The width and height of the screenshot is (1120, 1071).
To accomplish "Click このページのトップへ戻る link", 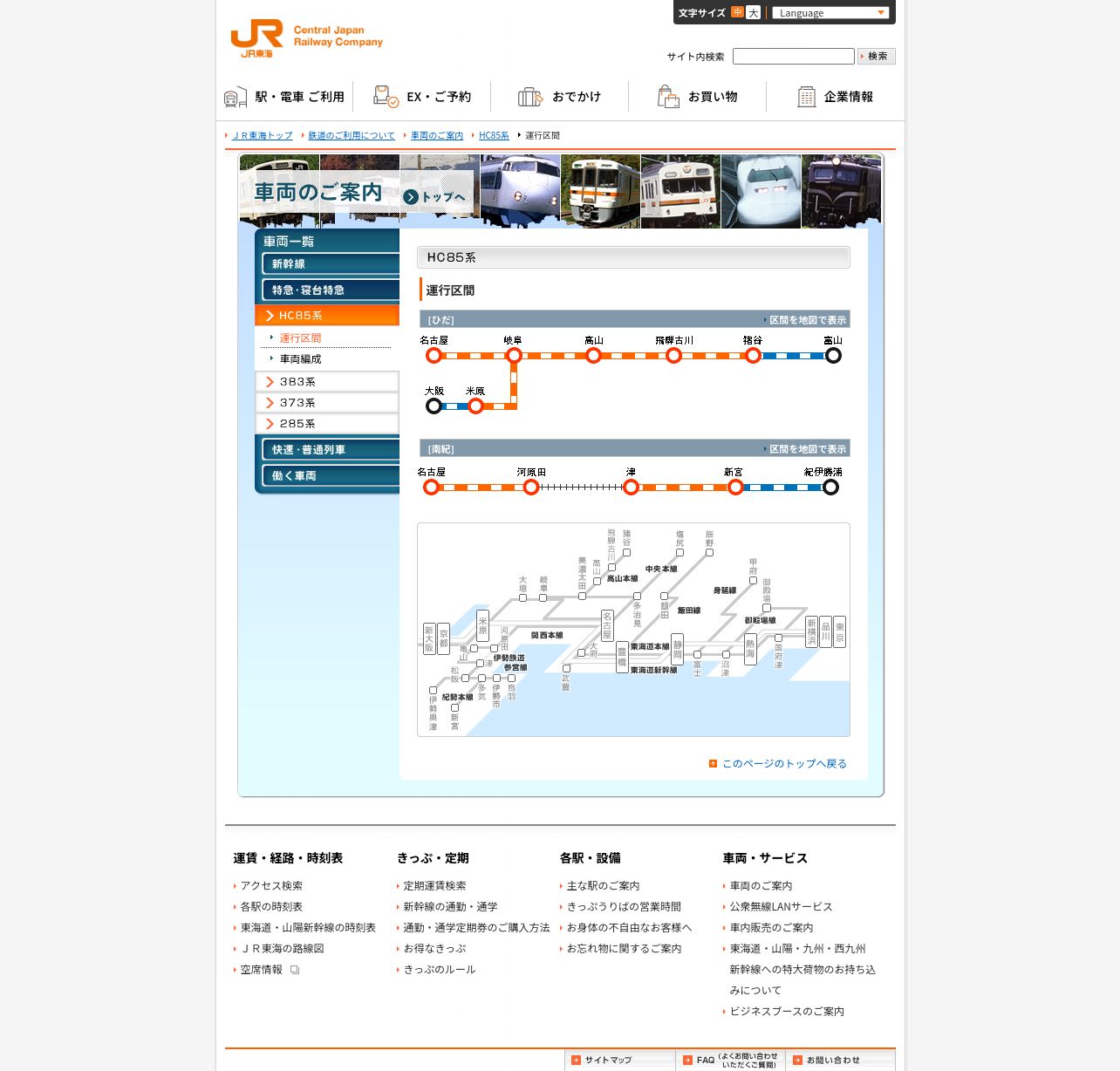I will point(784,763).
